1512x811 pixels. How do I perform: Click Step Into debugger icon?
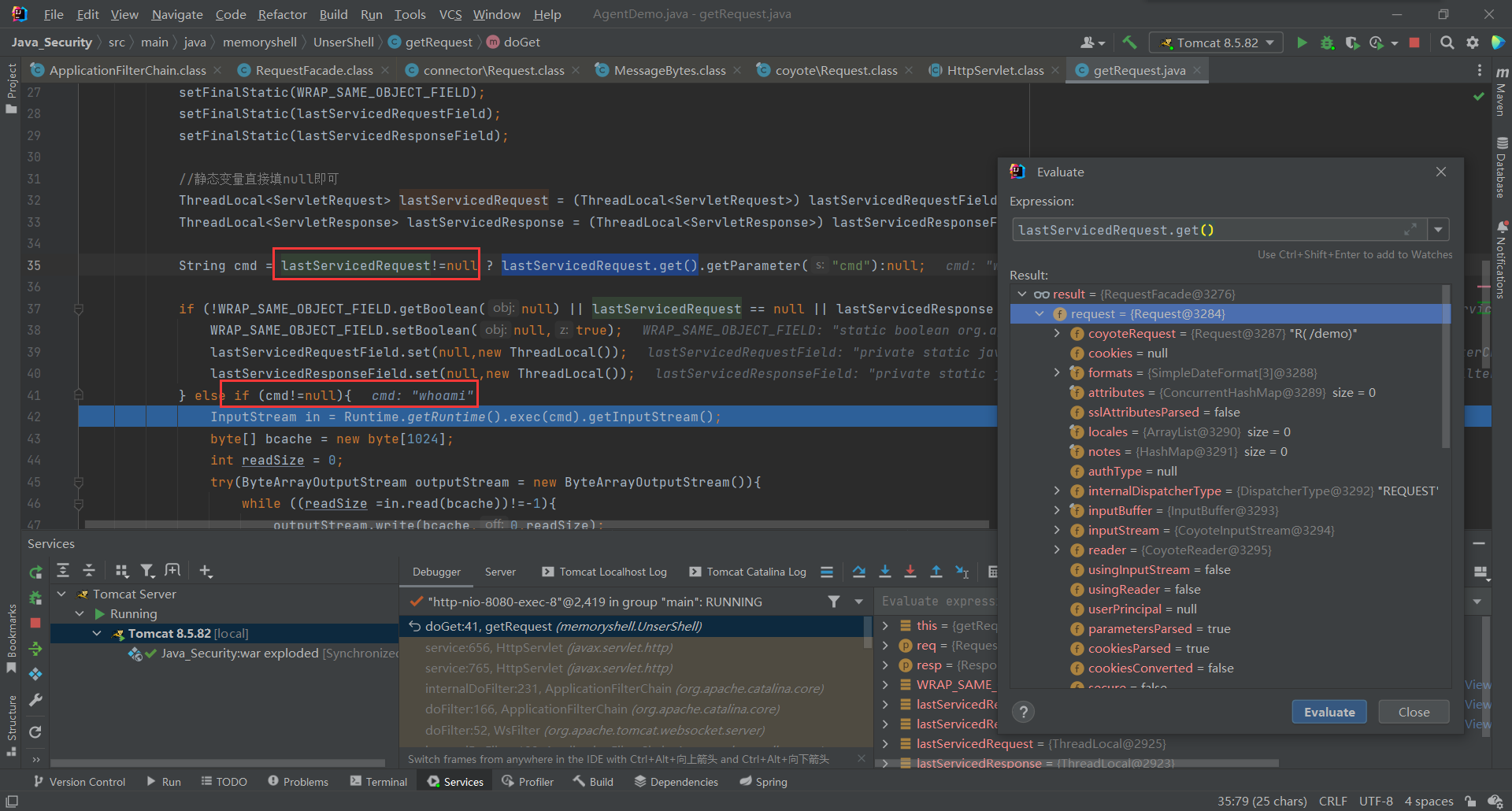884,572
